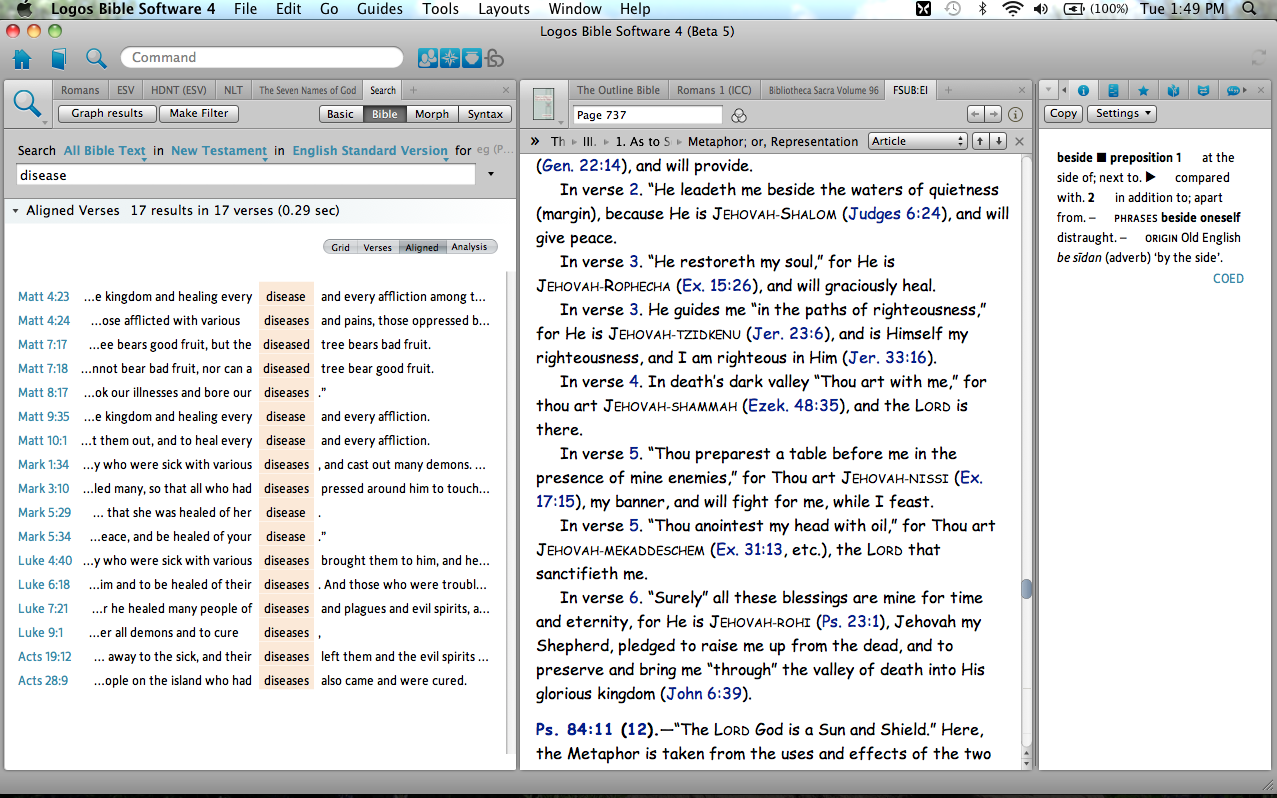
Task: Click the star tab icon in right panel
Action: click(x=1143, y=90)
